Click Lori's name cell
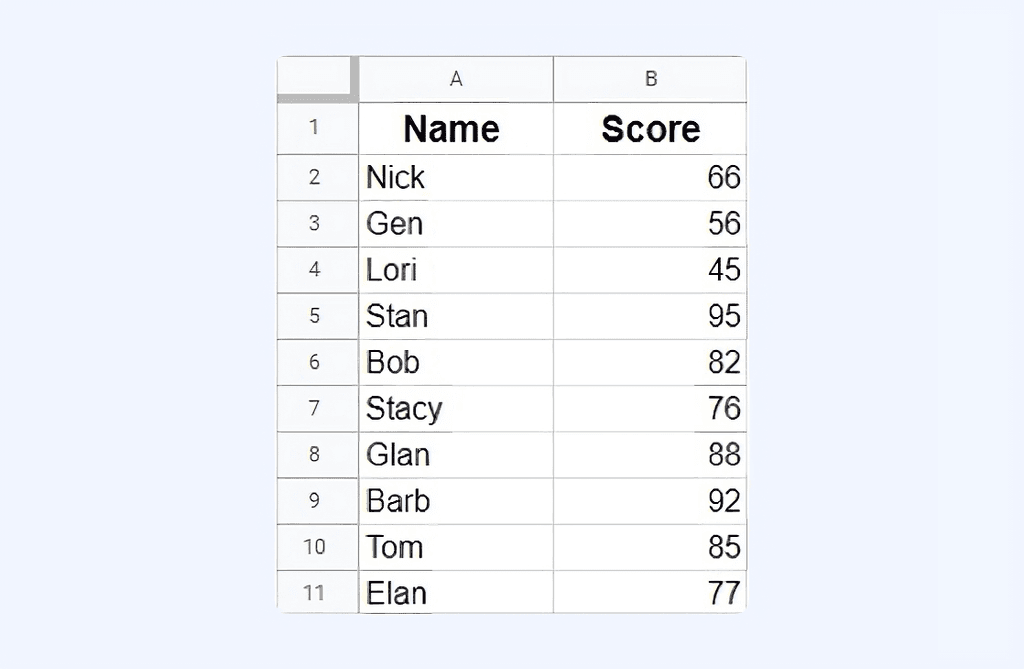This screenshot has height=669, width=1024. pyautogui.click(x=456, y=270)
